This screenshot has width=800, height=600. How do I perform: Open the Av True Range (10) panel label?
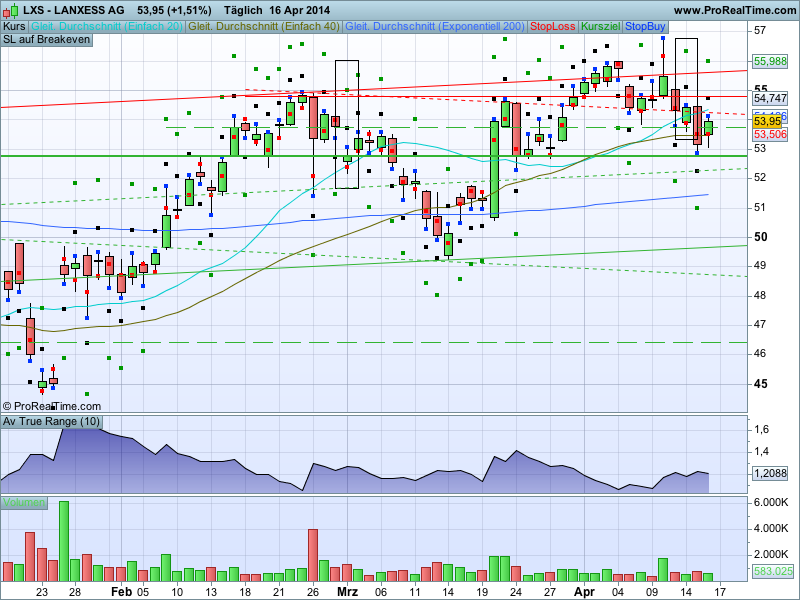[52, 422]
